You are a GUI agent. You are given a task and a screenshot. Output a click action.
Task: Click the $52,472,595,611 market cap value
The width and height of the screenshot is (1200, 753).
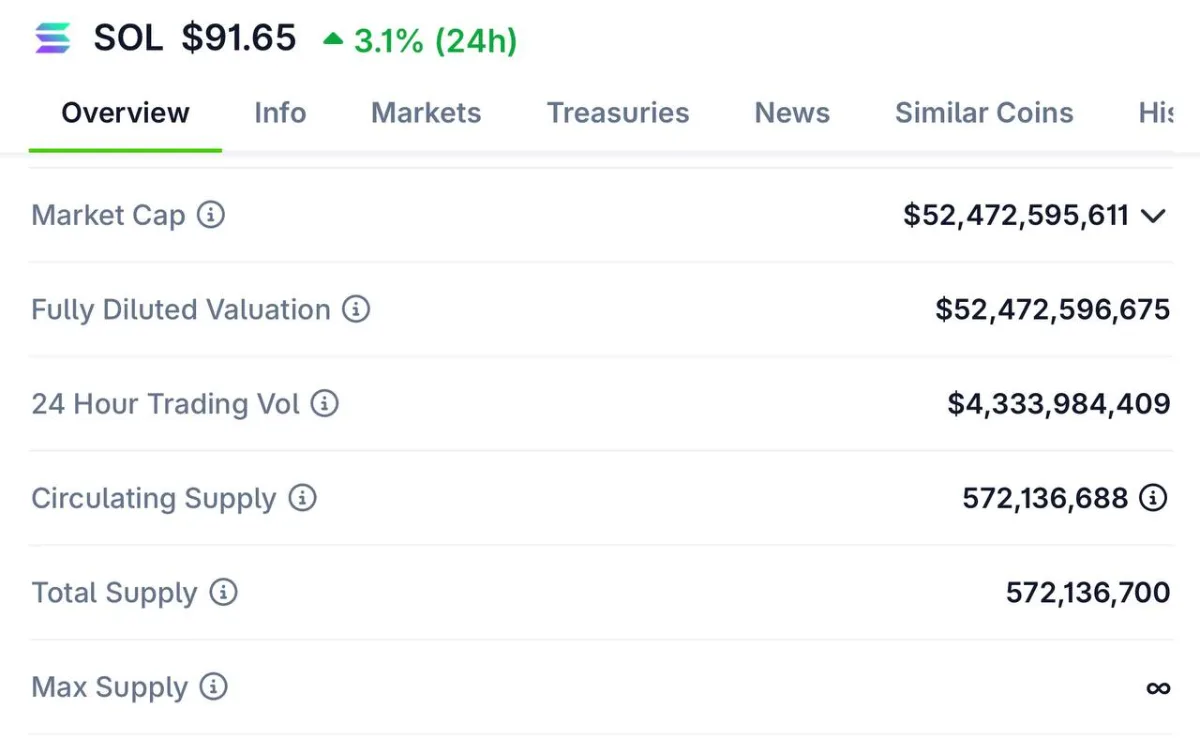[x=1015, y=215]
